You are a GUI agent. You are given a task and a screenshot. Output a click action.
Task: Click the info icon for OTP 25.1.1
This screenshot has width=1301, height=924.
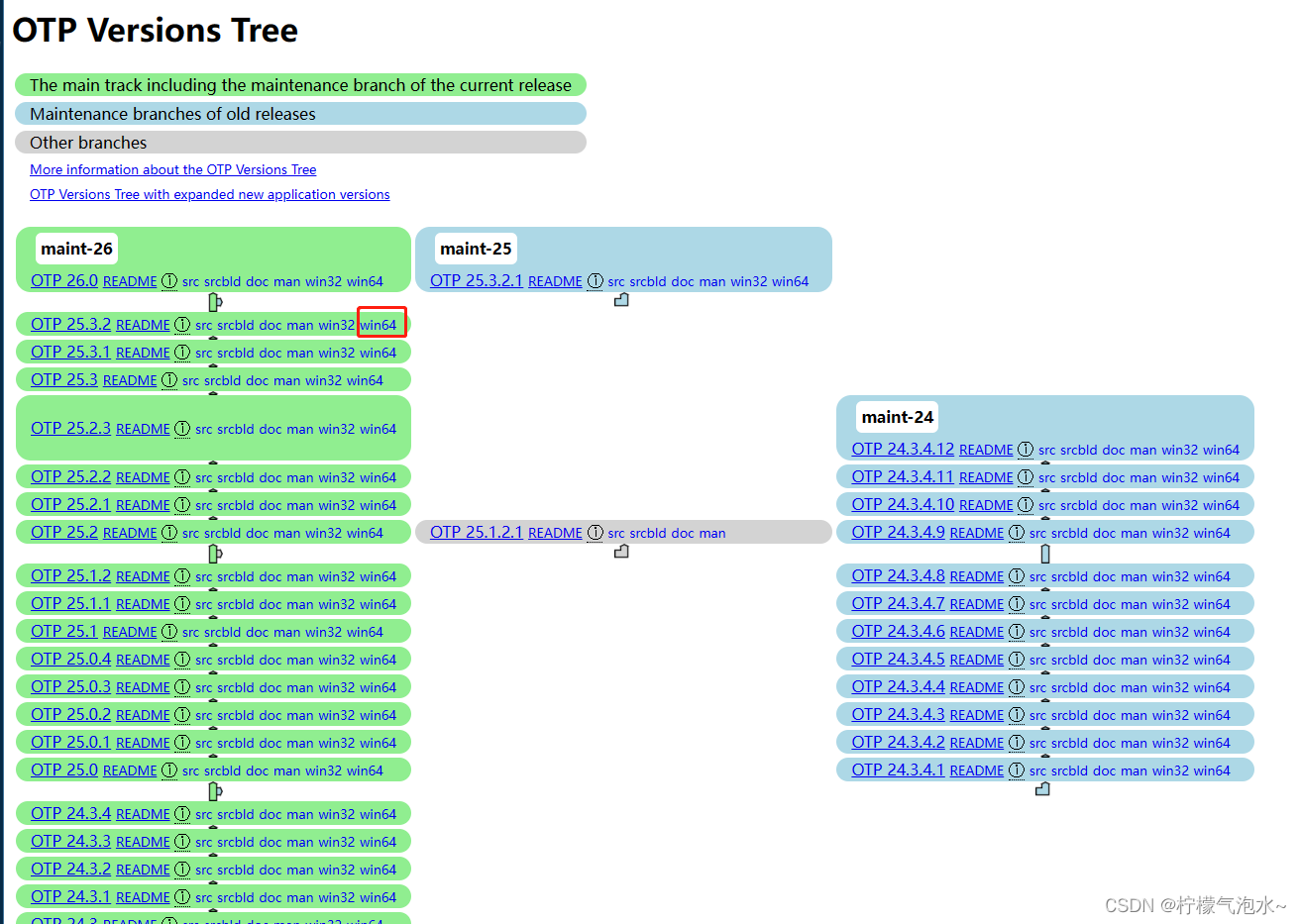pos(182,604)
